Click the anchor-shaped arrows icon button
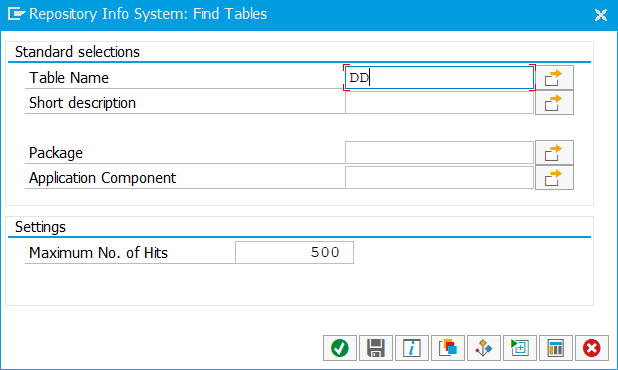618x370 pixels. (484, 348)
